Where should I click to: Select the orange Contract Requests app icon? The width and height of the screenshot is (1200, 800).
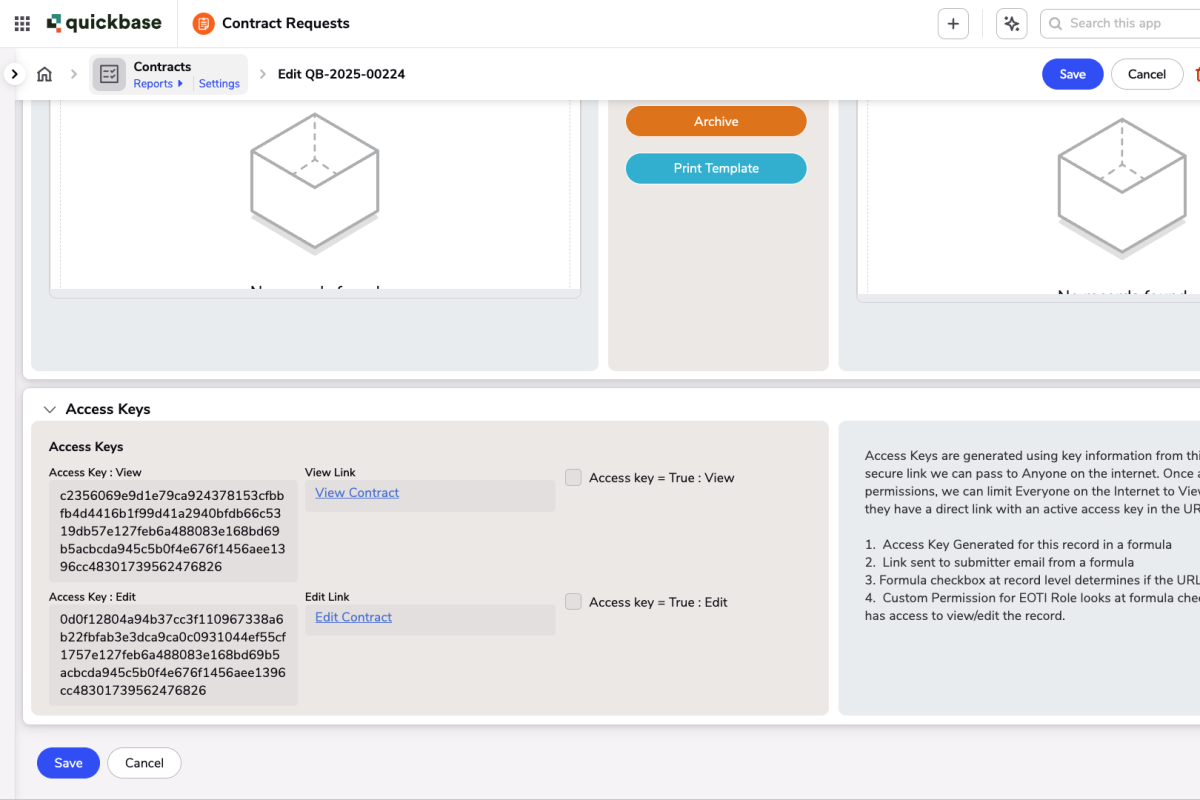202,23
